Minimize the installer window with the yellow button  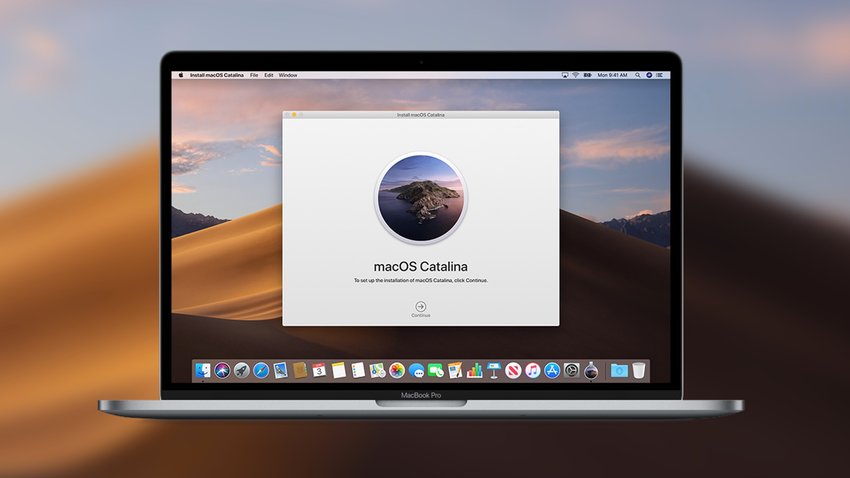tap(294, 115)
